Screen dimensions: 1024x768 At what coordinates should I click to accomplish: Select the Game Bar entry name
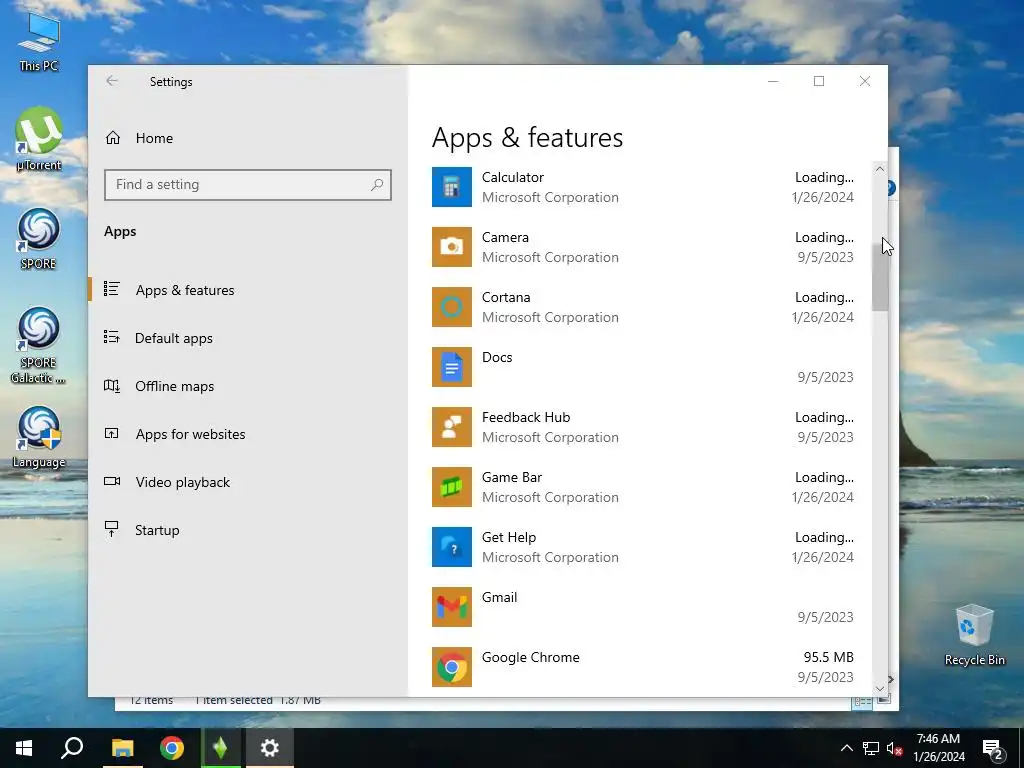[512, 477]
